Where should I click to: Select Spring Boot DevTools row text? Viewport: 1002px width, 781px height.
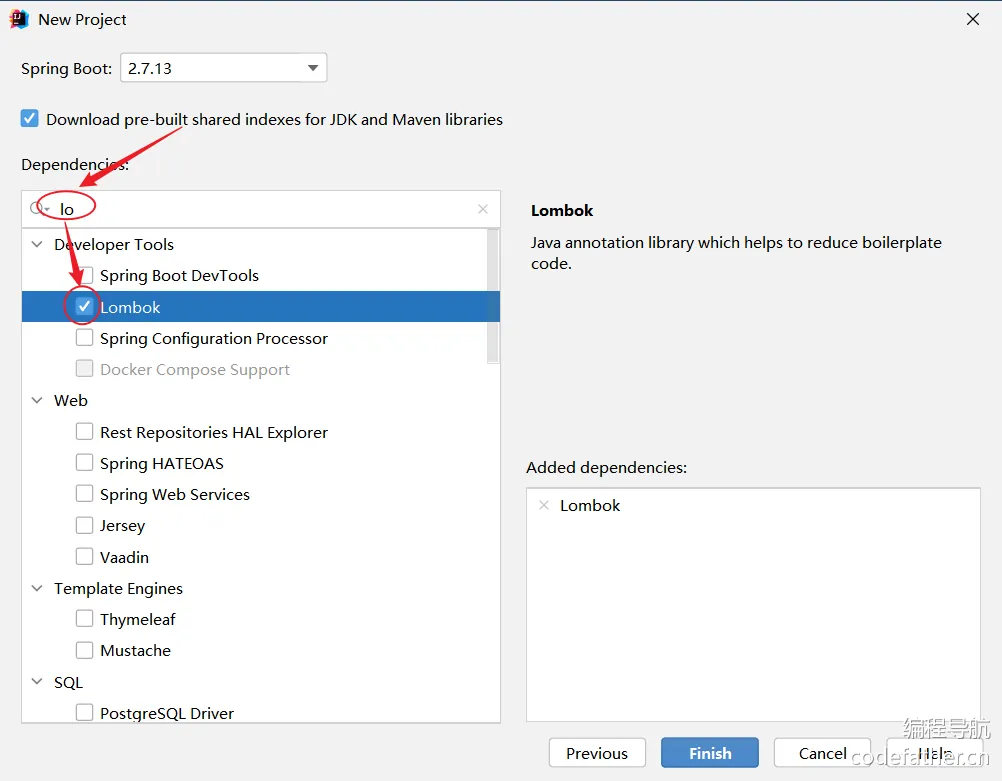click(180, 275)
